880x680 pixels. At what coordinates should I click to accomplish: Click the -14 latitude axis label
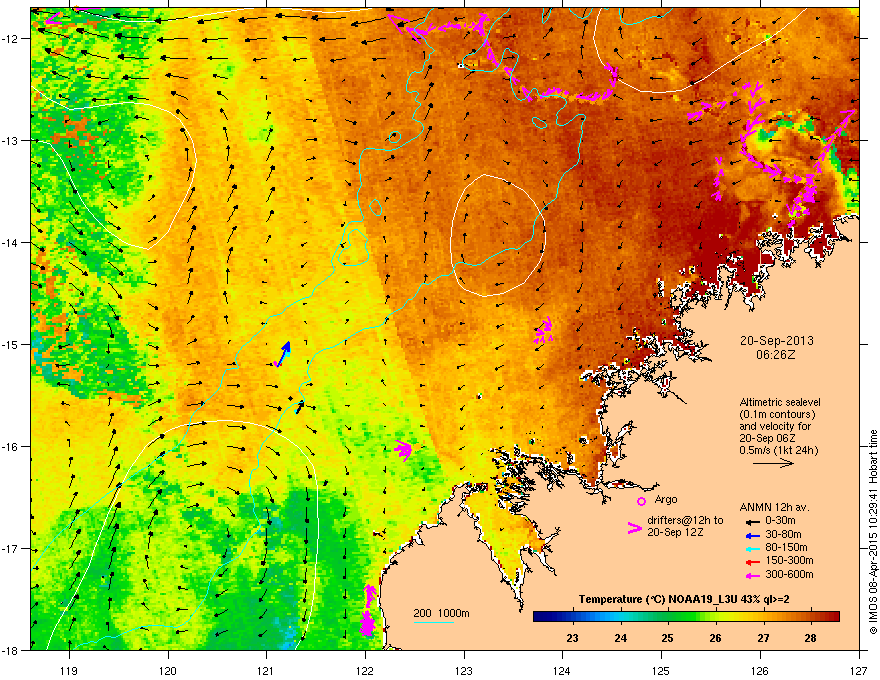tap(11, 243)
